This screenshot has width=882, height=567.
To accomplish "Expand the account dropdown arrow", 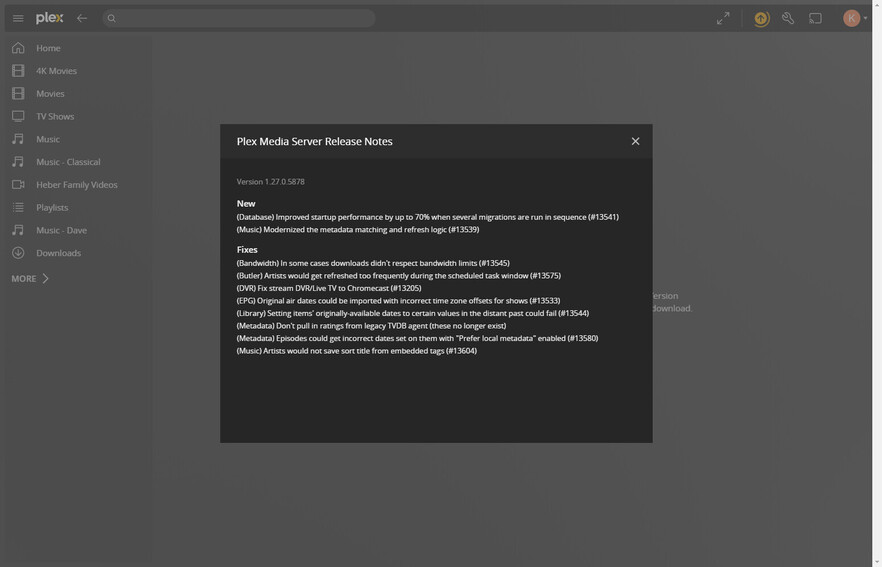I will click(x=865, y=19).
